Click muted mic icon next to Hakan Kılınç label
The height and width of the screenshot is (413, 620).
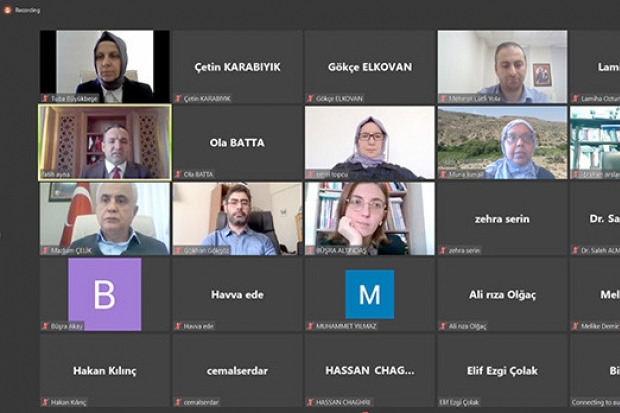tap(45, 402)
